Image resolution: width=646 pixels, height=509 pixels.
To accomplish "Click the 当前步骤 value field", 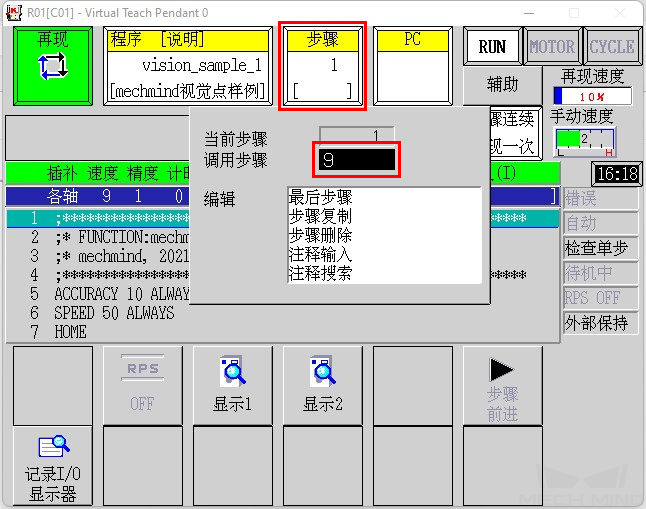I will (x=357, y=134).
